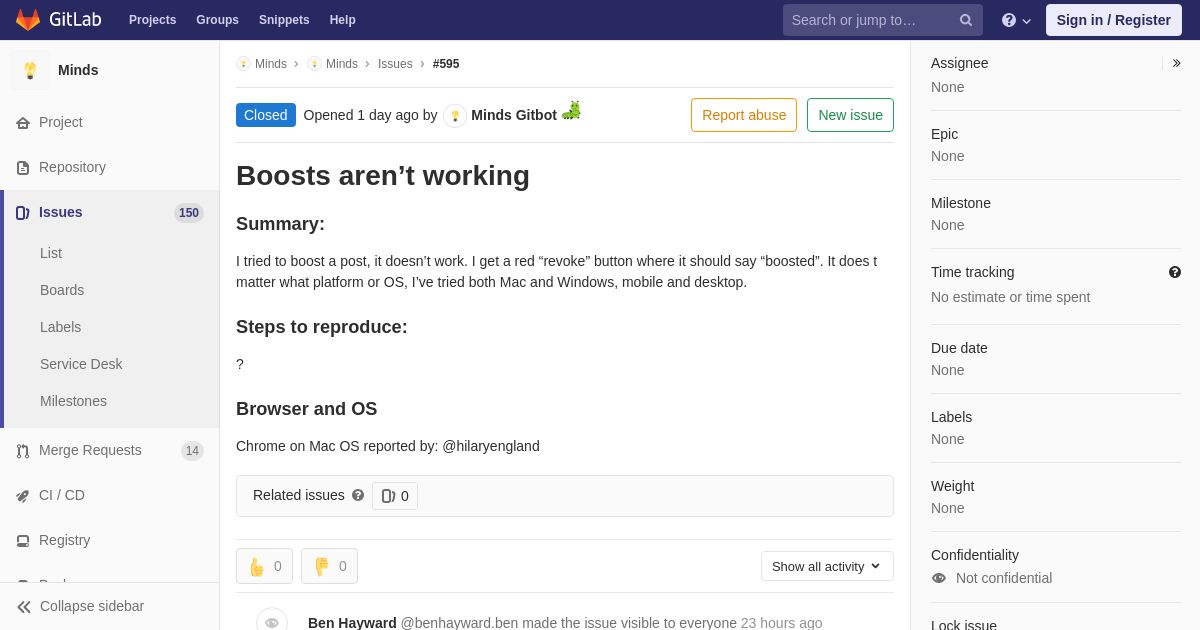Open the Groups menu
Screen dimensions: 1200x630
point(217,20)
